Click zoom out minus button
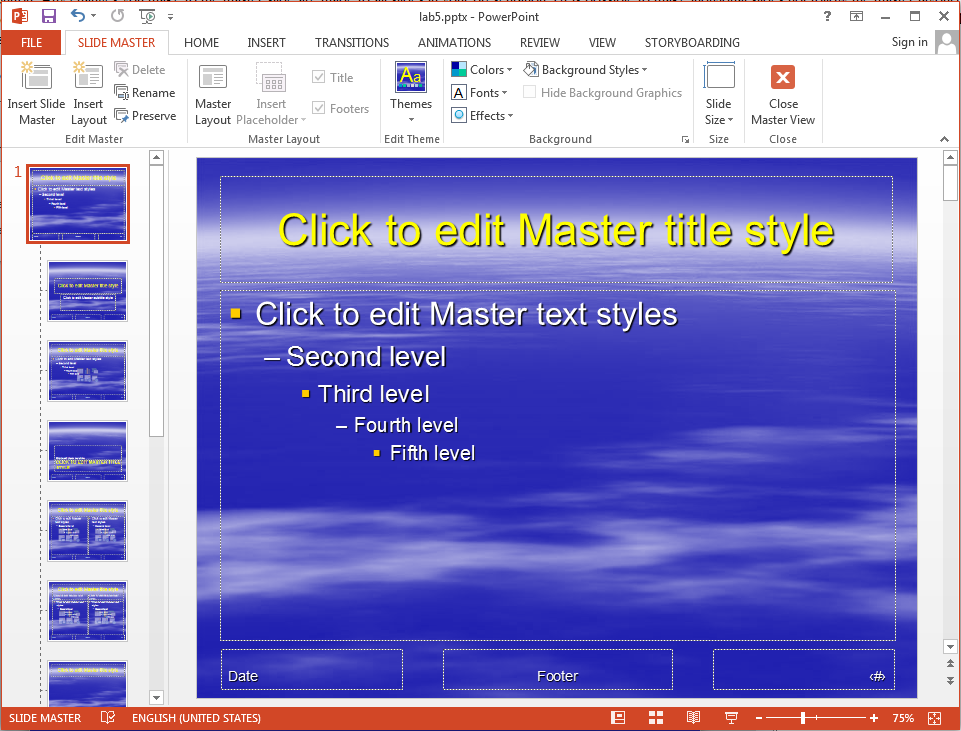Screen dimensions: 961x731 click(x=759, y=718)
